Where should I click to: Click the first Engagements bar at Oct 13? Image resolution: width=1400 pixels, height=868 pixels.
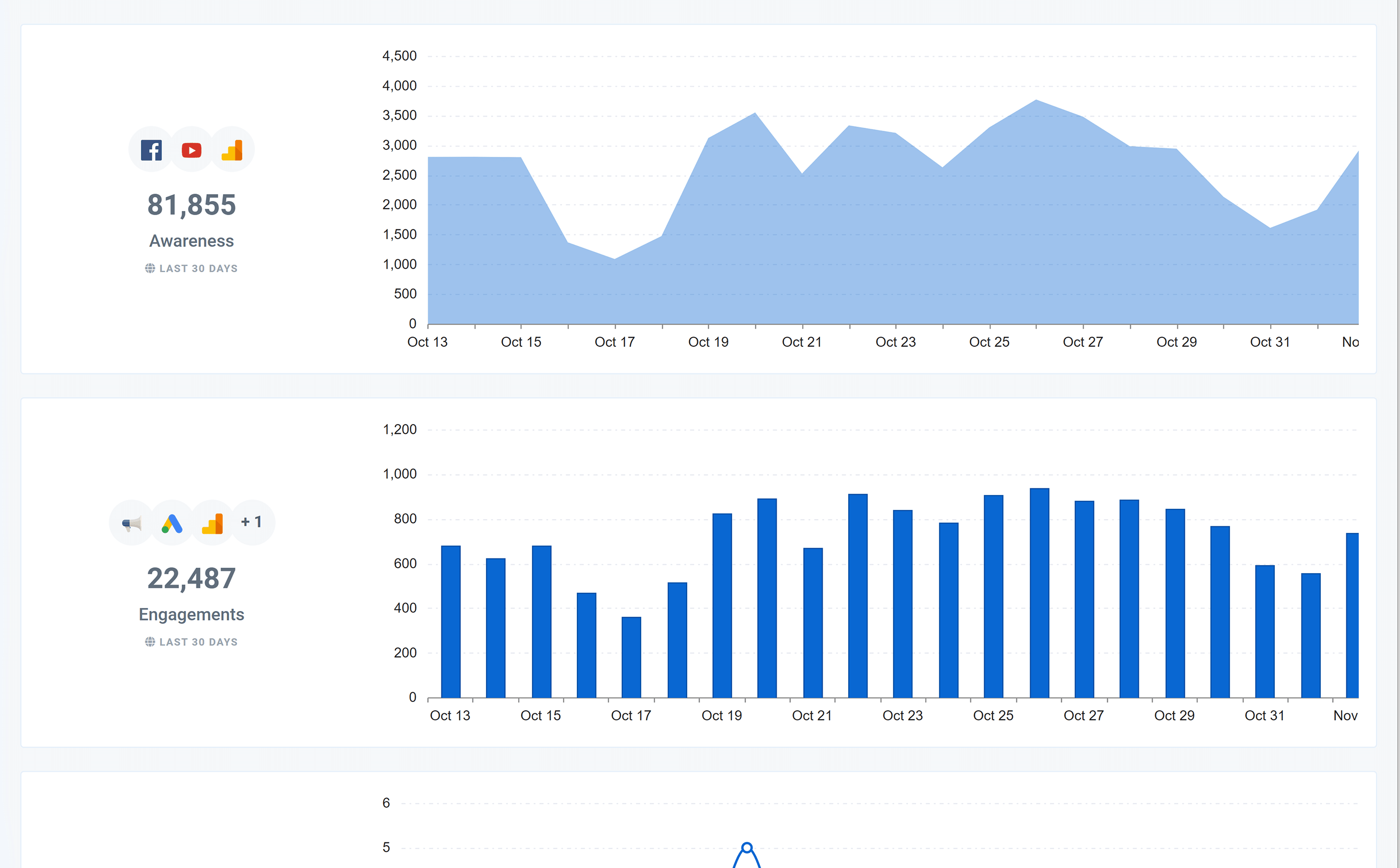[451, 622]
